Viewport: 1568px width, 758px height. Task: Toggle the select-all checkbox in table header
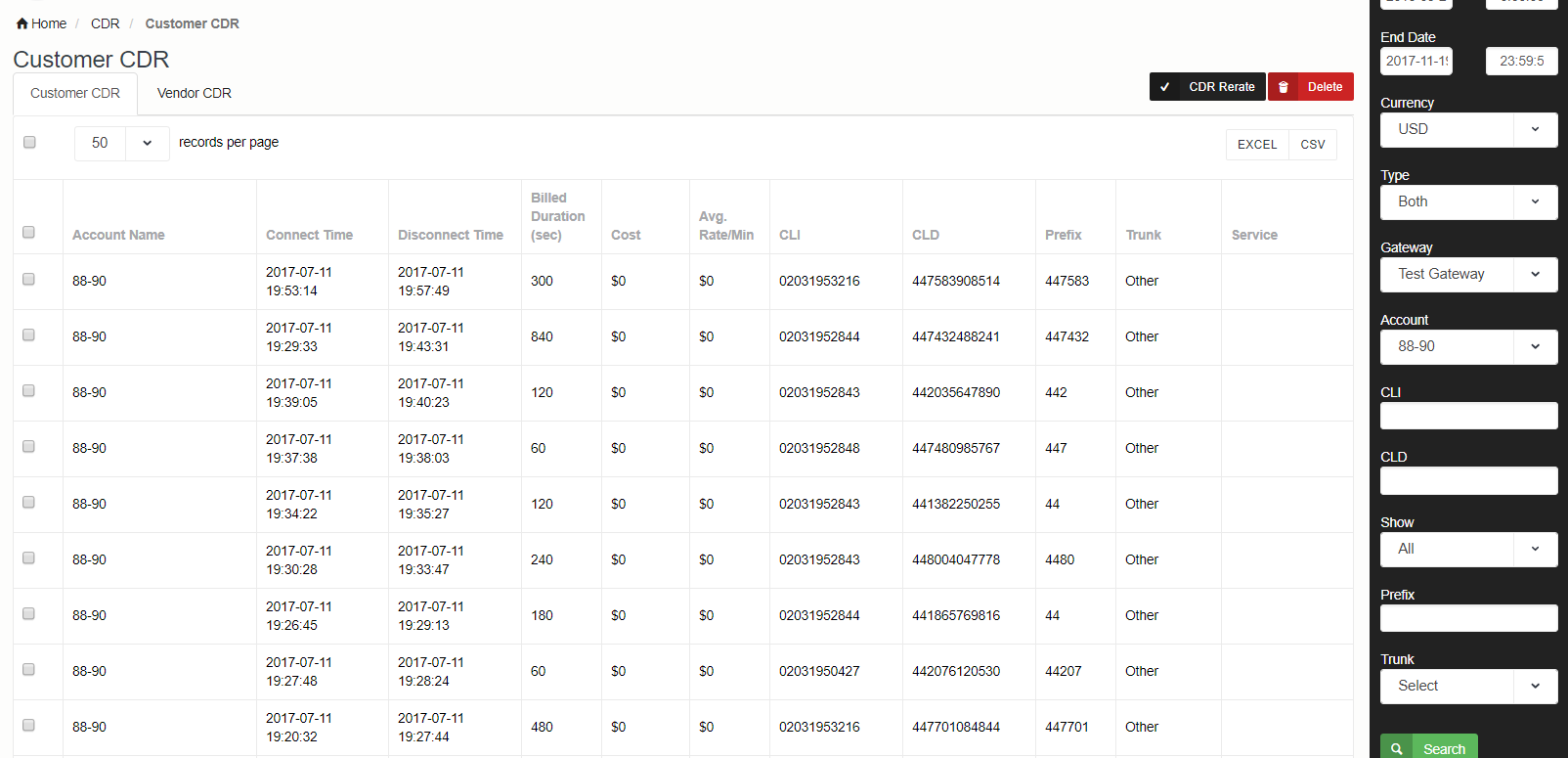[x=28, y=233]
